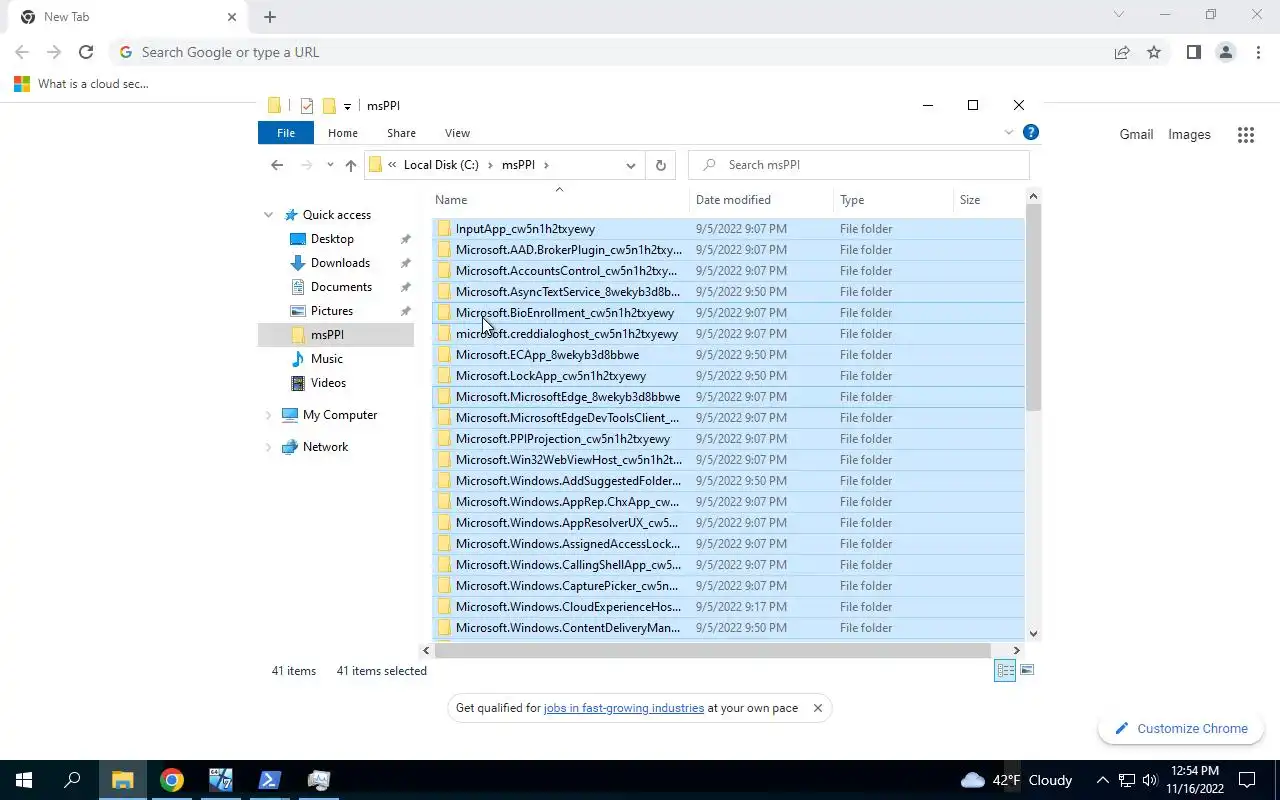
Task: Share this page icon in Chrome
Action: pos(1122,52)
